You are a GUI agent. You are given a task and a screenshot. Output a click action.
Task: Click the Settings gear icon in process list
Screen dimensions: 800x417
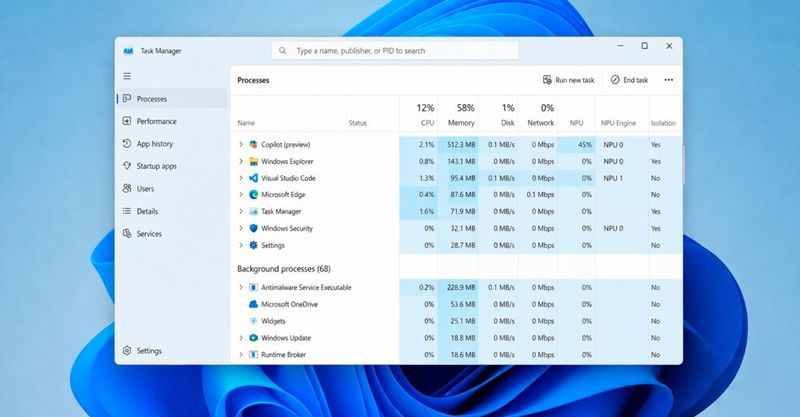tap(254, 245)
